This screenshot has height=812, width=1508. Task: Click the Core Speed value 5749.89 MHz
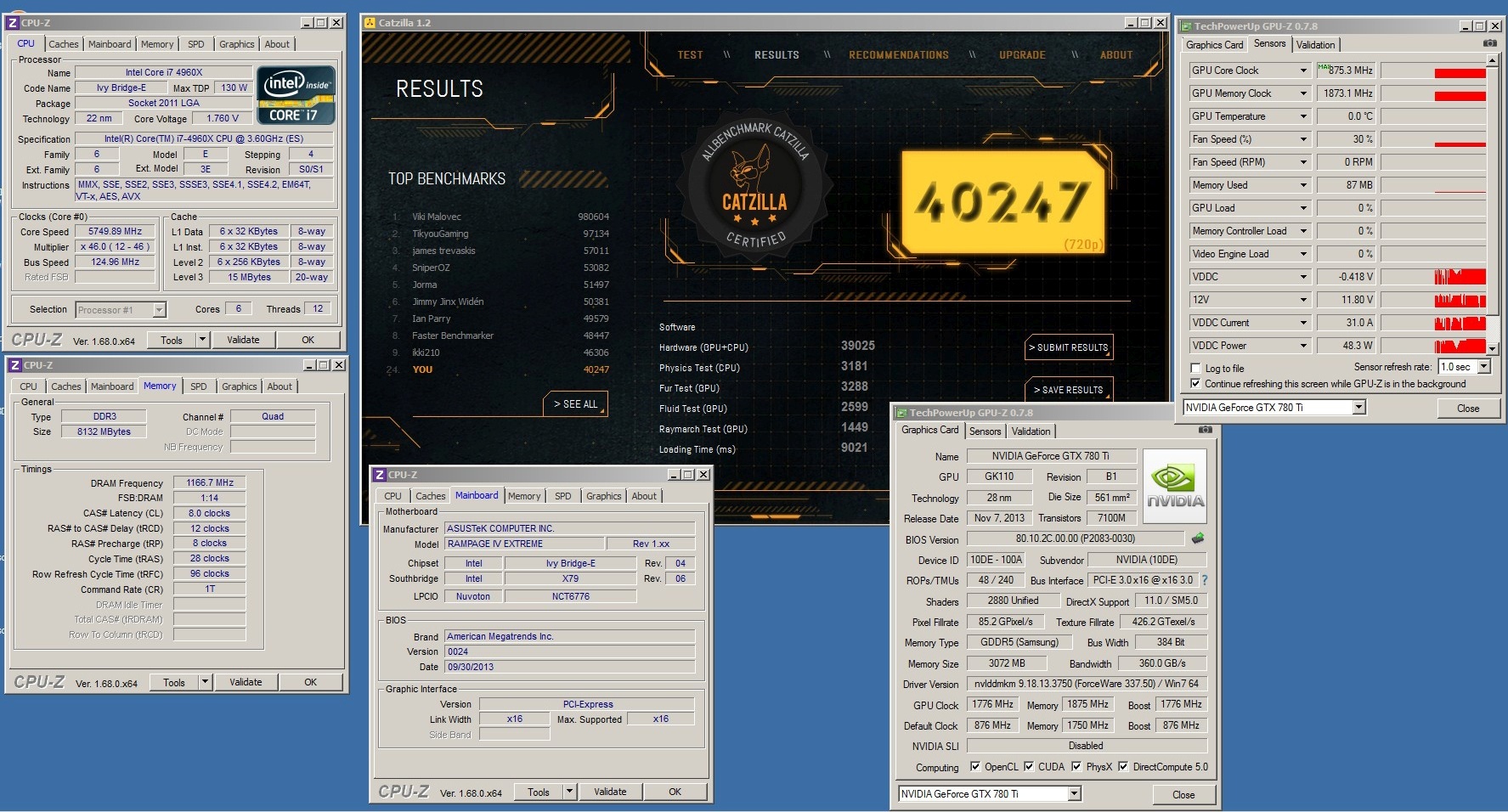tap(115, 231)
